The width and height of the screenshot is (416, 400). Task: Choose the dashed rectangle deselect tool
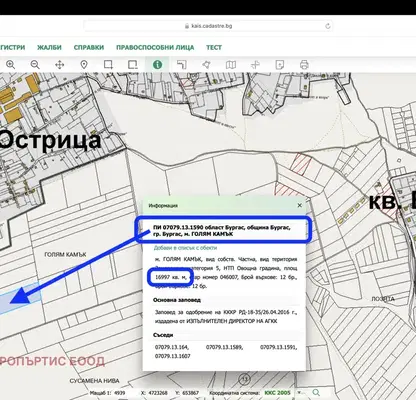click(x=133, y=64)
